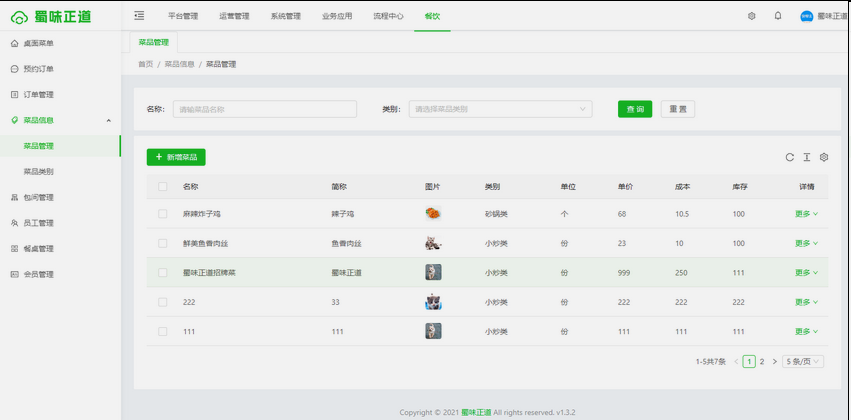The width and height of the screenshot is (851, 420).
Task: Check the 蜀味正道招牌菜 row checkbox
Action: [163, 272]
